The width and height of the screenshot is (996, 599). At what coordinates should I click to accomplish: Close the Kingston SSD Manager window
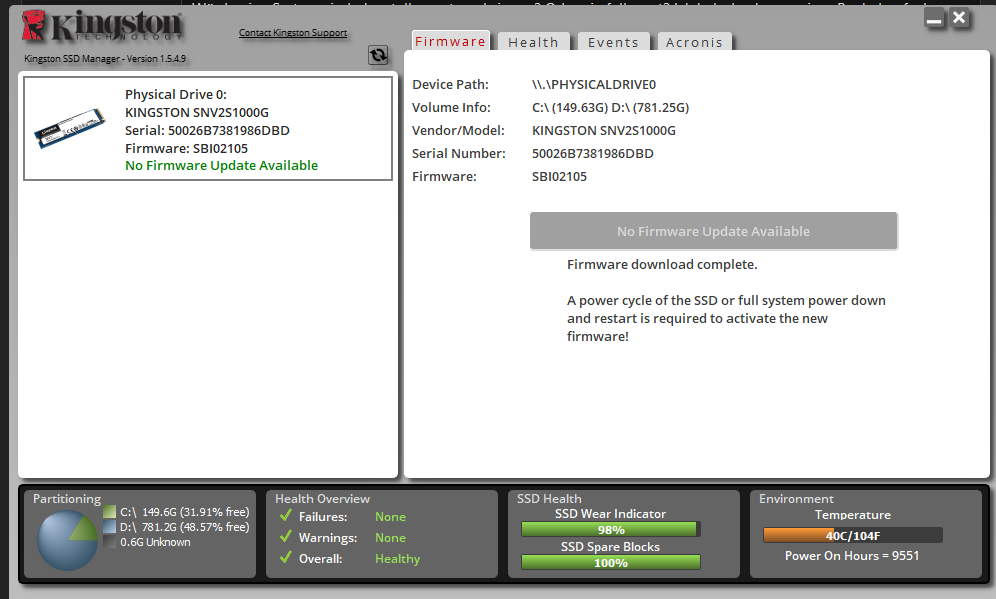pyautogui.click(x=959, y=18)
